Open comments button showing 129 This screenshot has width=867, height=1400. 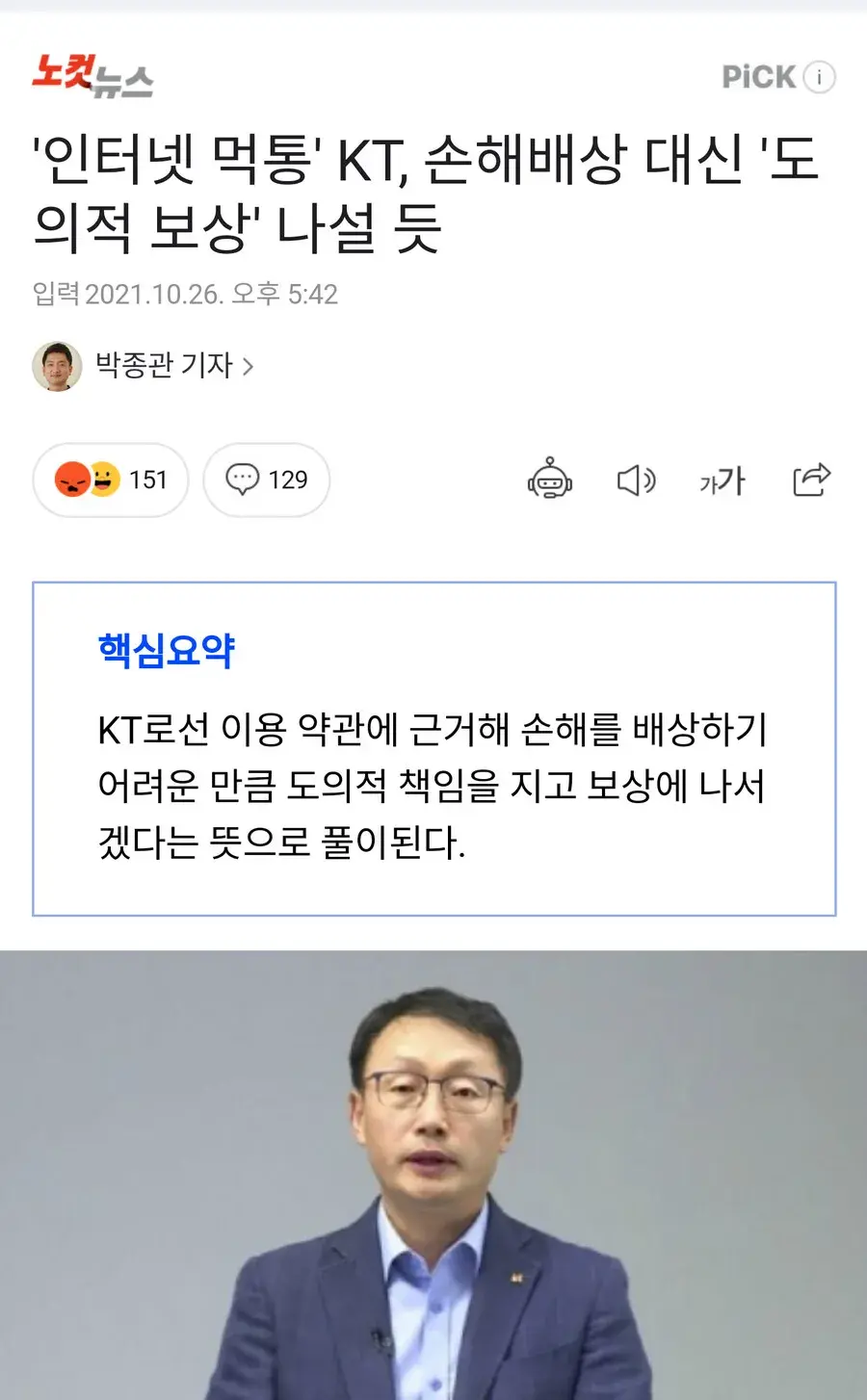pyautogui.click(x=267, y=480)
